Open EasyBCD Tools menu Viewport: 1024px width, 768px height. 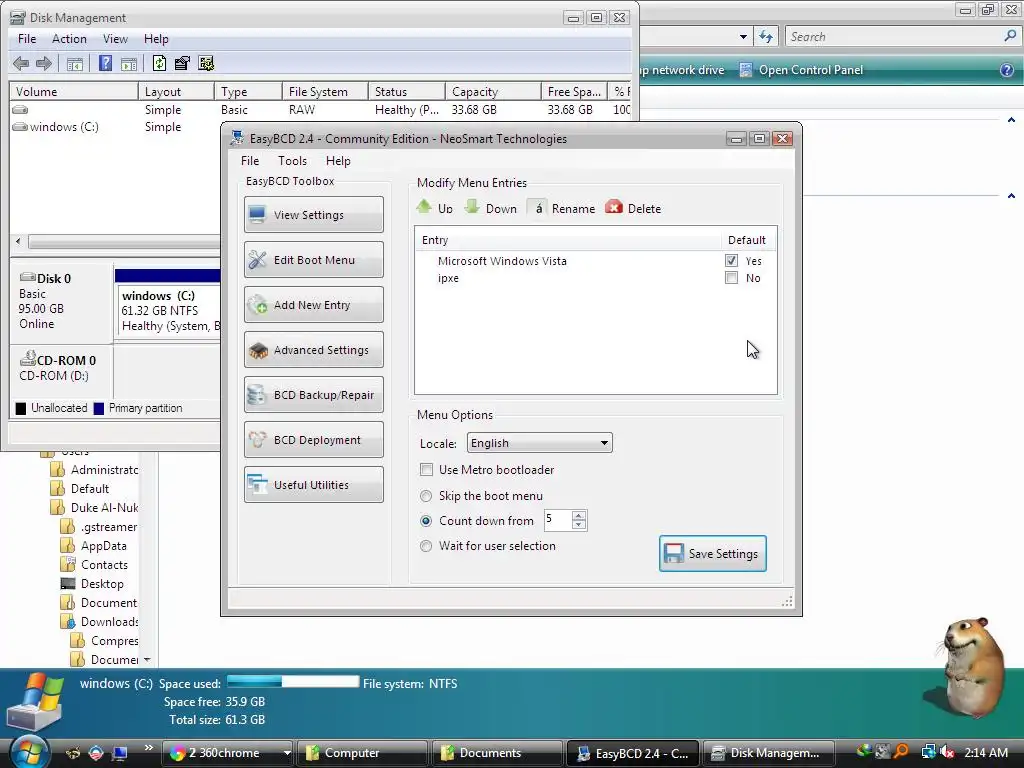292,161
